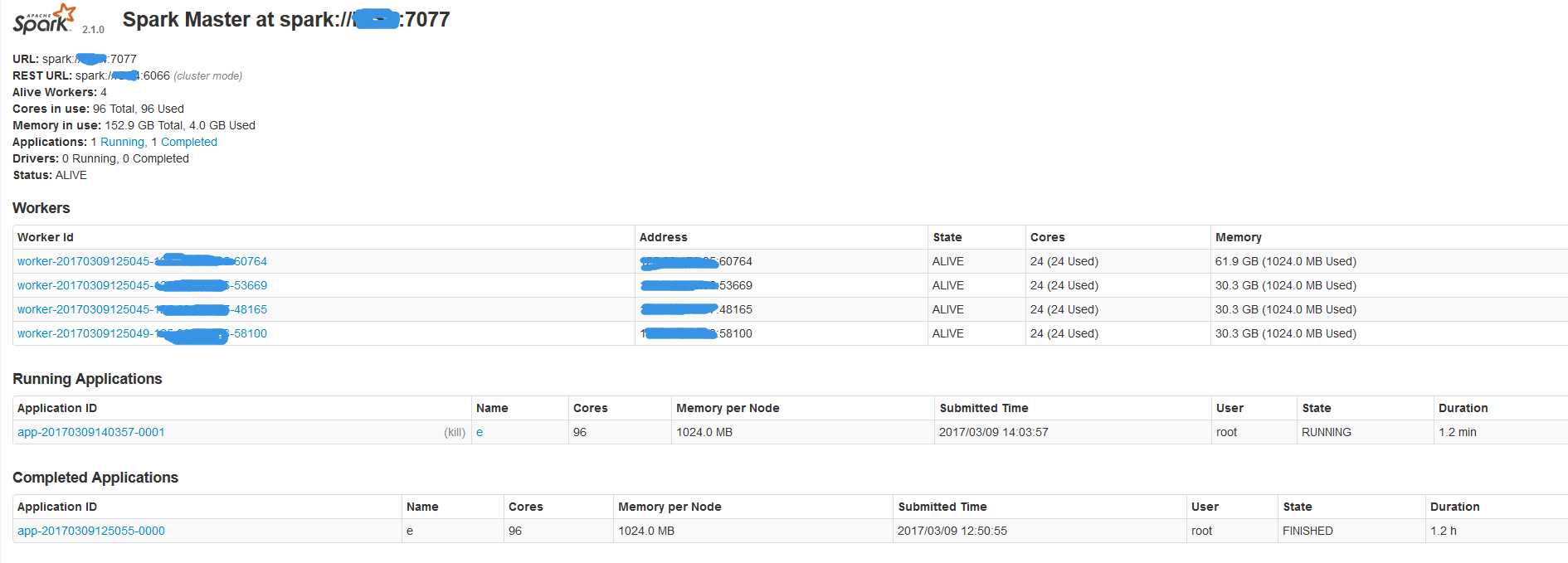Image resolution: width=1568 pixels, height=563 pixels.
Task: Click the Completed Applications section heading
Action: pos(95,478)
